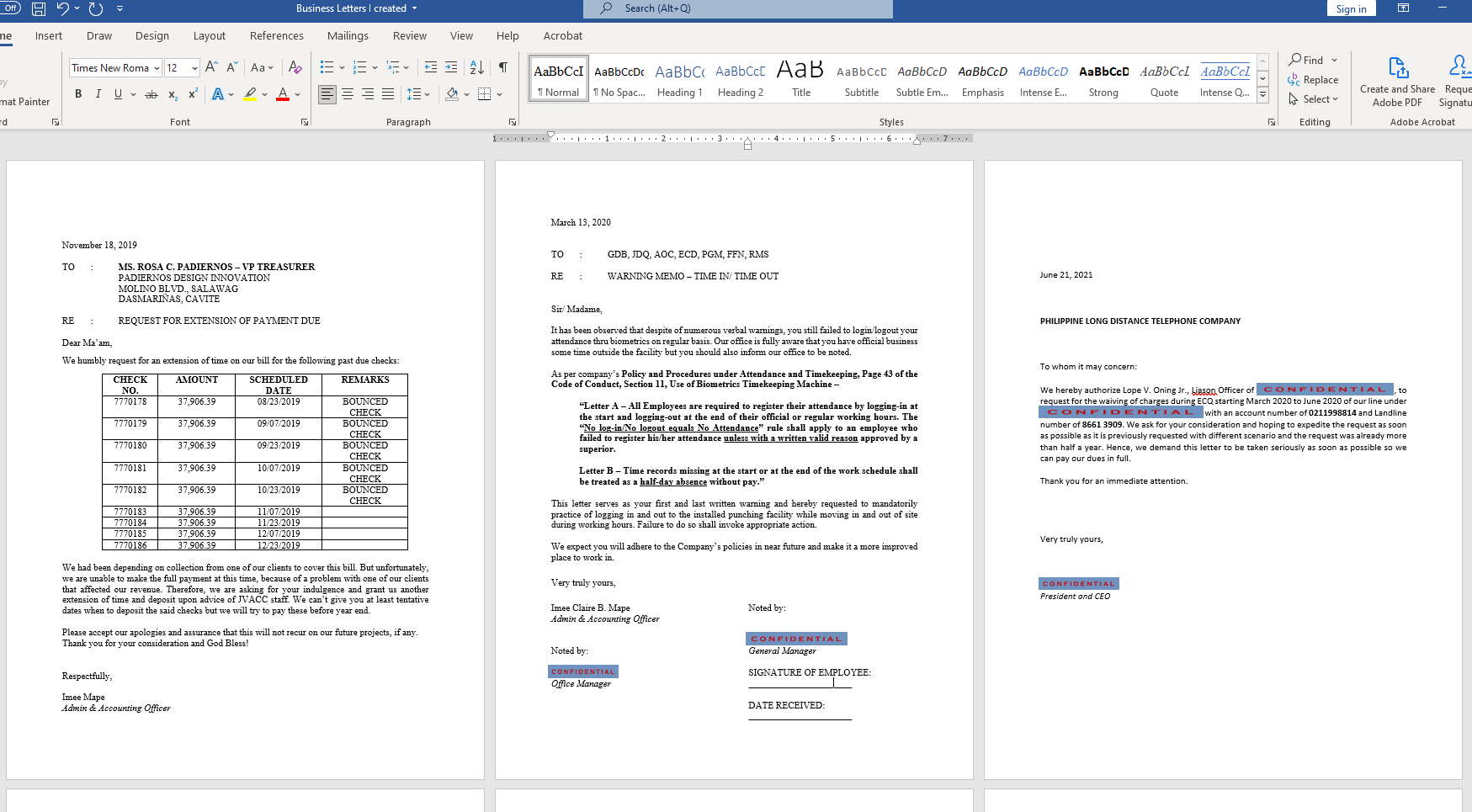Shrink font size with the smaller A icon

pos(231,67)
